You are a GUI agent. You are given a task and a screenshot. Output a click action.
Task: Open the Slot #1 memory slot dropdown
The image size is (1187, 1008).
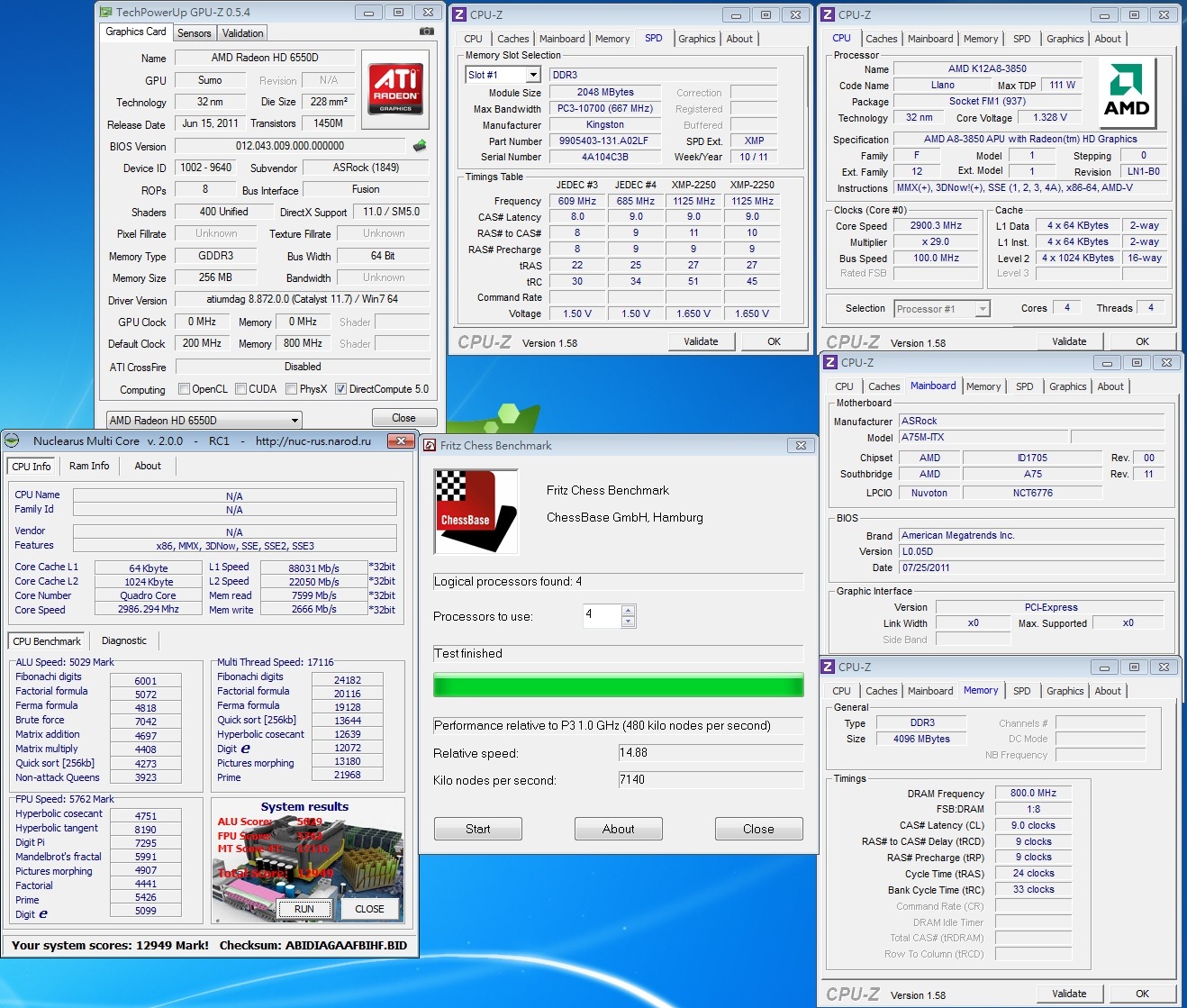(x=533, y=75)
